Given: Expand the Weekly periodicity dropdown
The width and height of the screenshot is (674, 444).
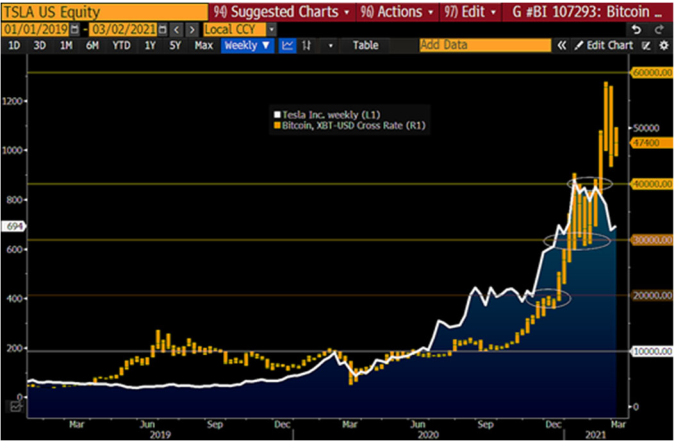Looking at the screenshot, I should pos(247,46).
